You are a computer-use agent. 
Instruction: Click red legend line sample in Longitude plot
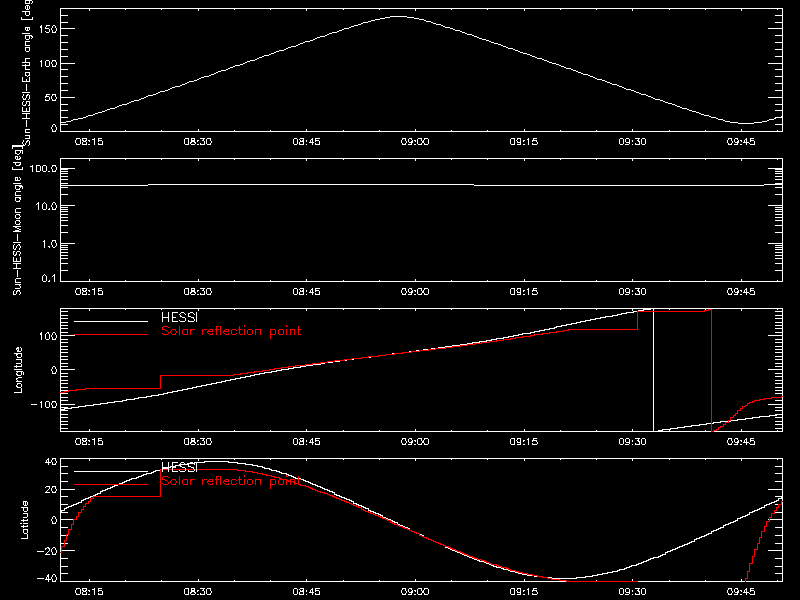click(x=111, y=335)
